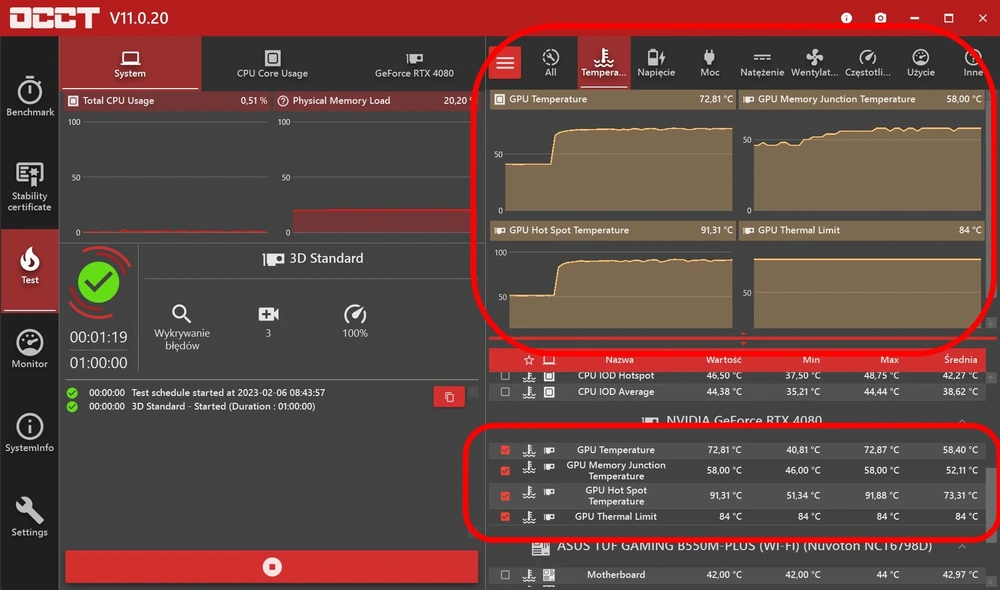Image resolution: width=1000 pixels, height=590 pixels.
Task: Stop the running test
Action: click(272, 566)
